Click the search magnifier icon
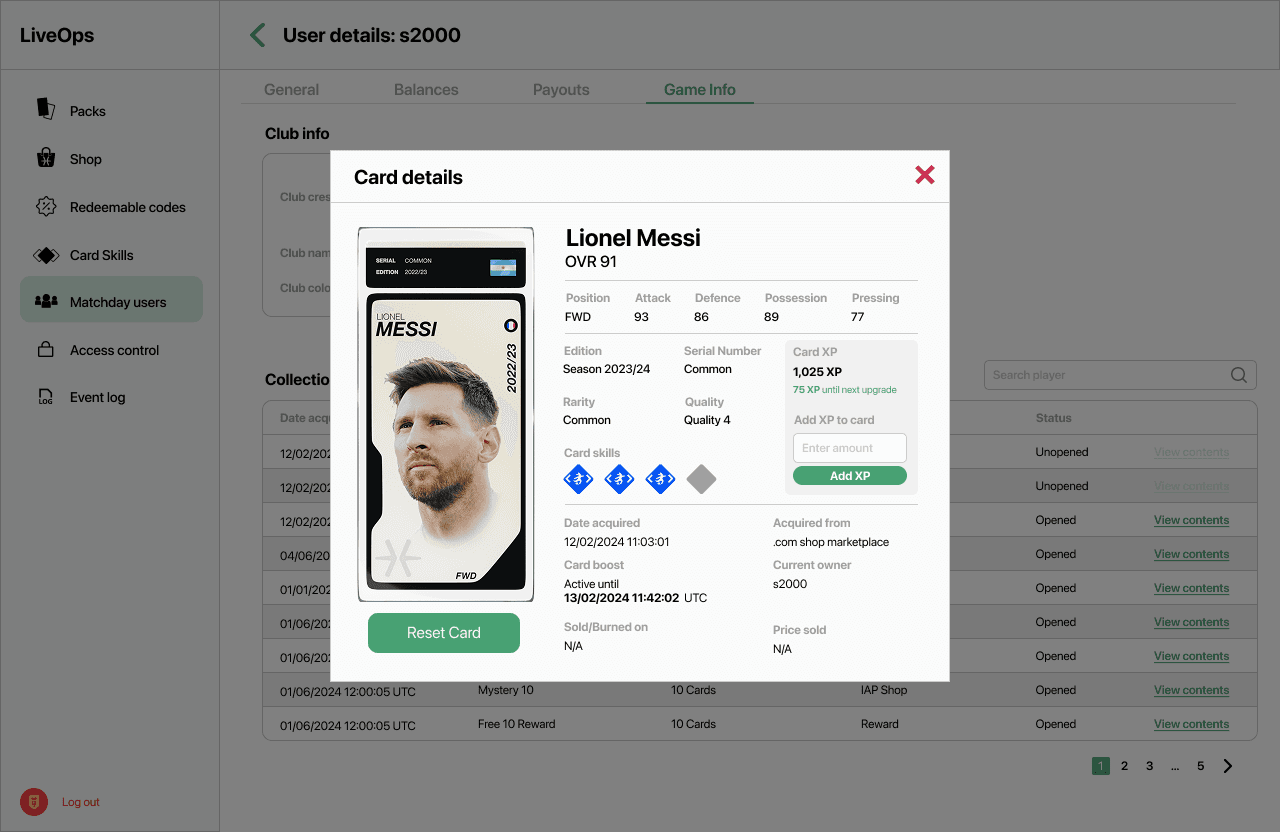Viewport: 1280px width, 832px height. (x=1238, y=375)
